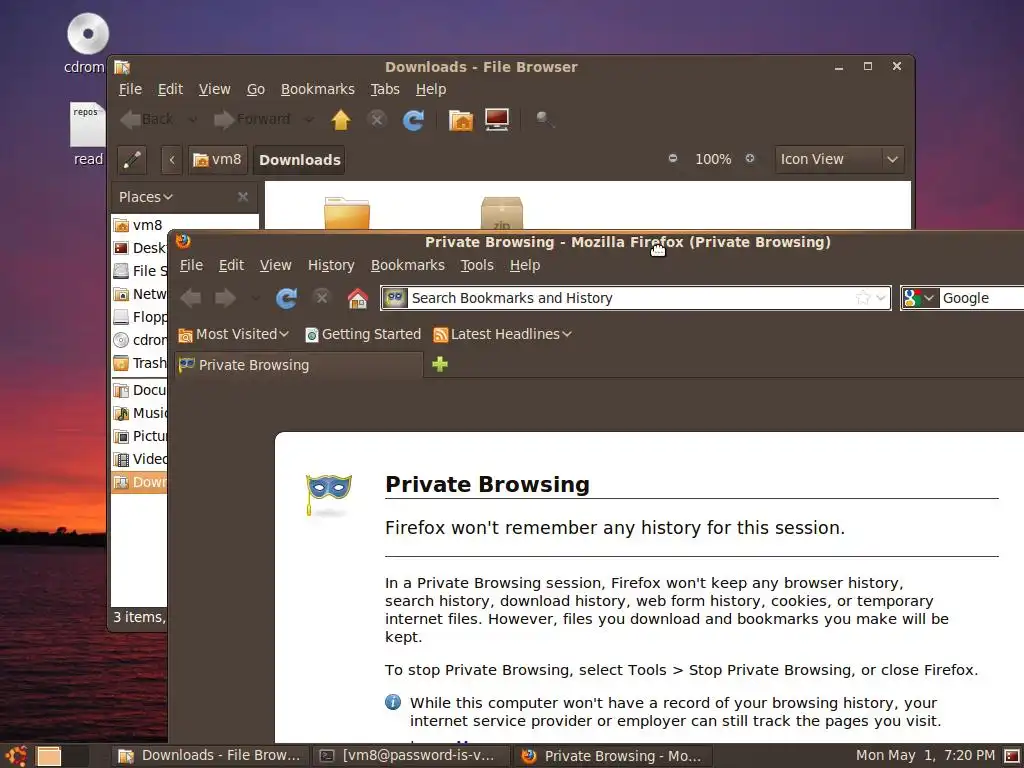
Task: Open the Firefox back-forward history dropdown
Action: coord(255,298)
